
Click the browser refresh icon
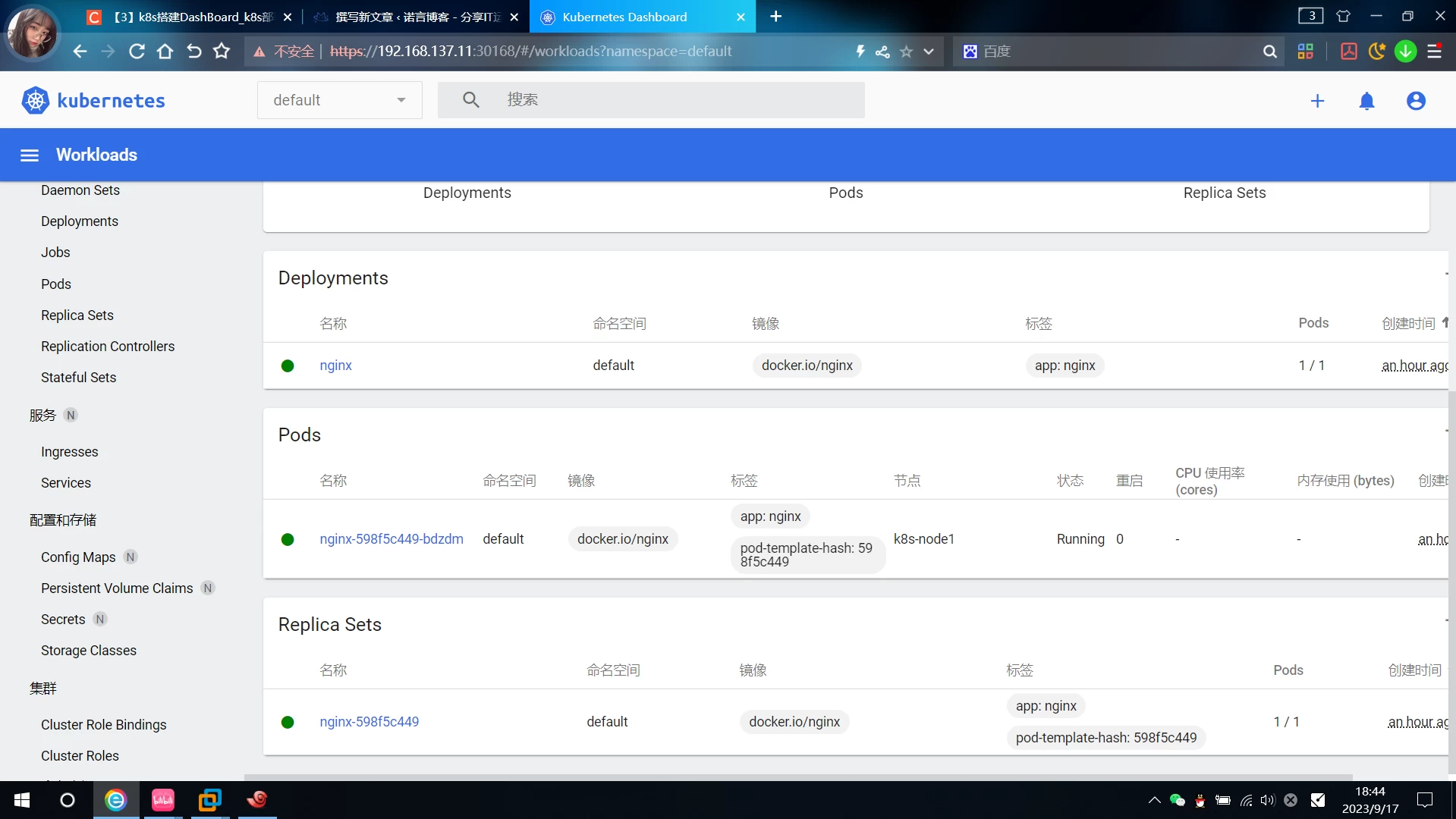coord(137,52)
